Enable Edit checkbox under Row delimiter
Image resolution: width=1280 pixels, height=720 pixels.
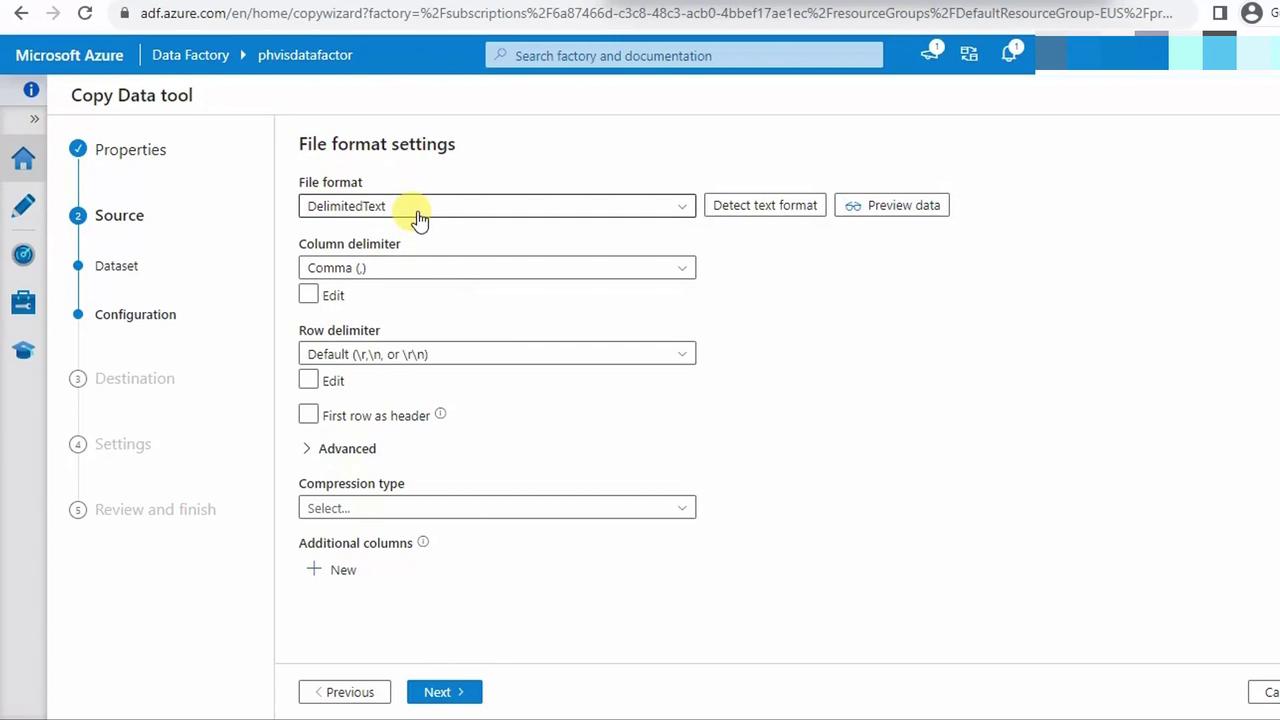point(308,380)
